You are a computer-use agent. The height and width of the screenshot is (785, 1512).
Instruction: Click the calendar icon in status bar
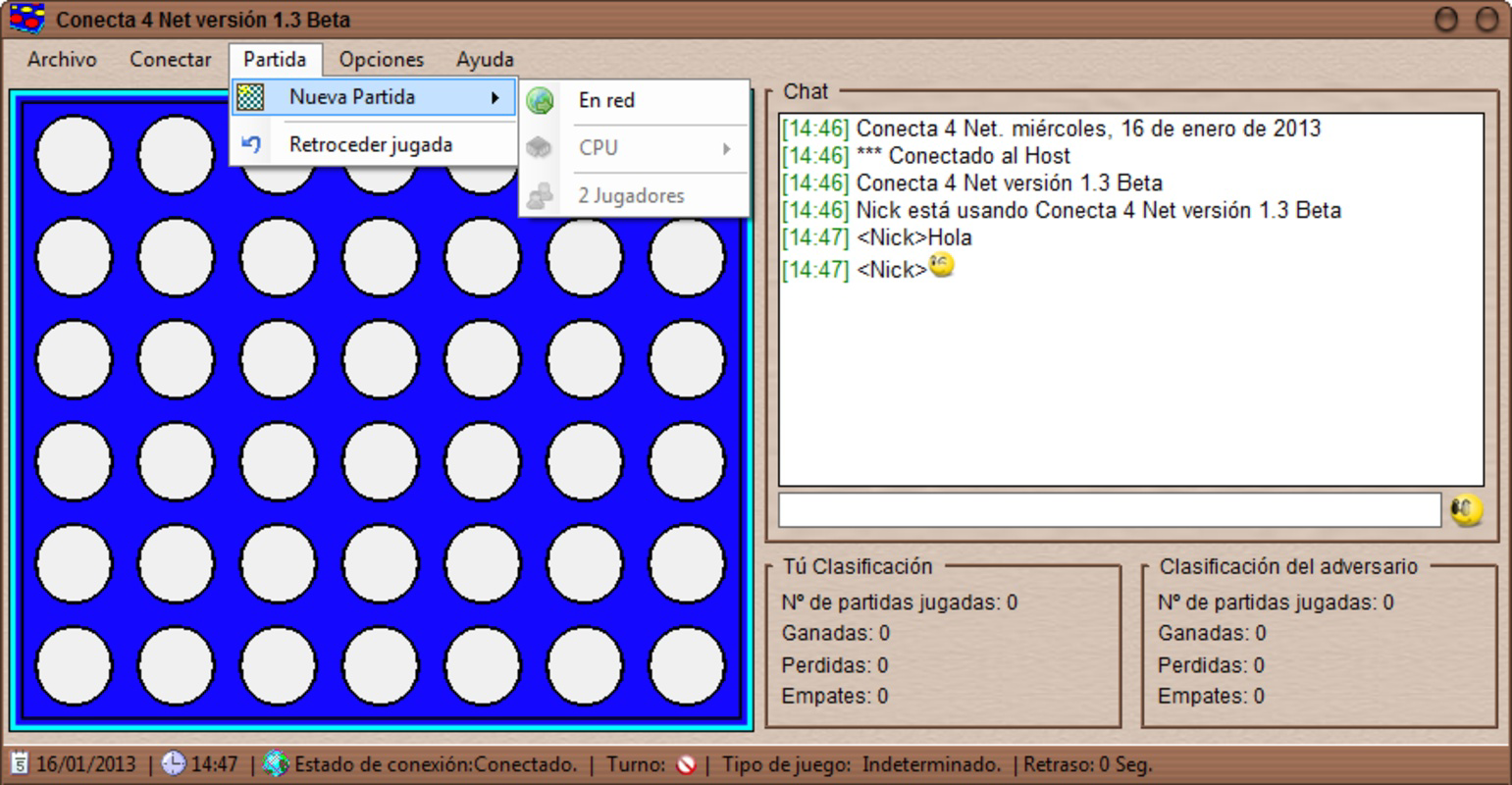(x=20, y=763)
